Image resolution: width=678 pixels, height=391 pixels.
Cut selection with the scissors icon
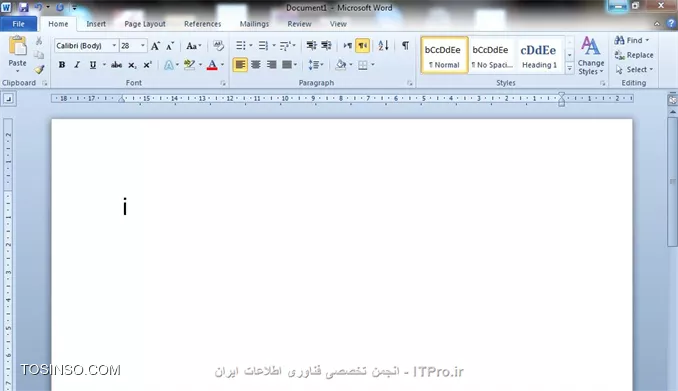point(39,41)
